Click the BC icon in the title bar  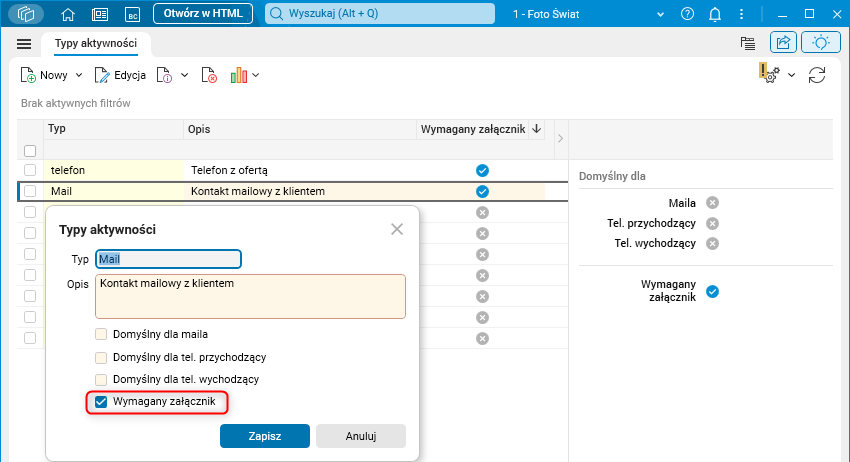[132, 14]
